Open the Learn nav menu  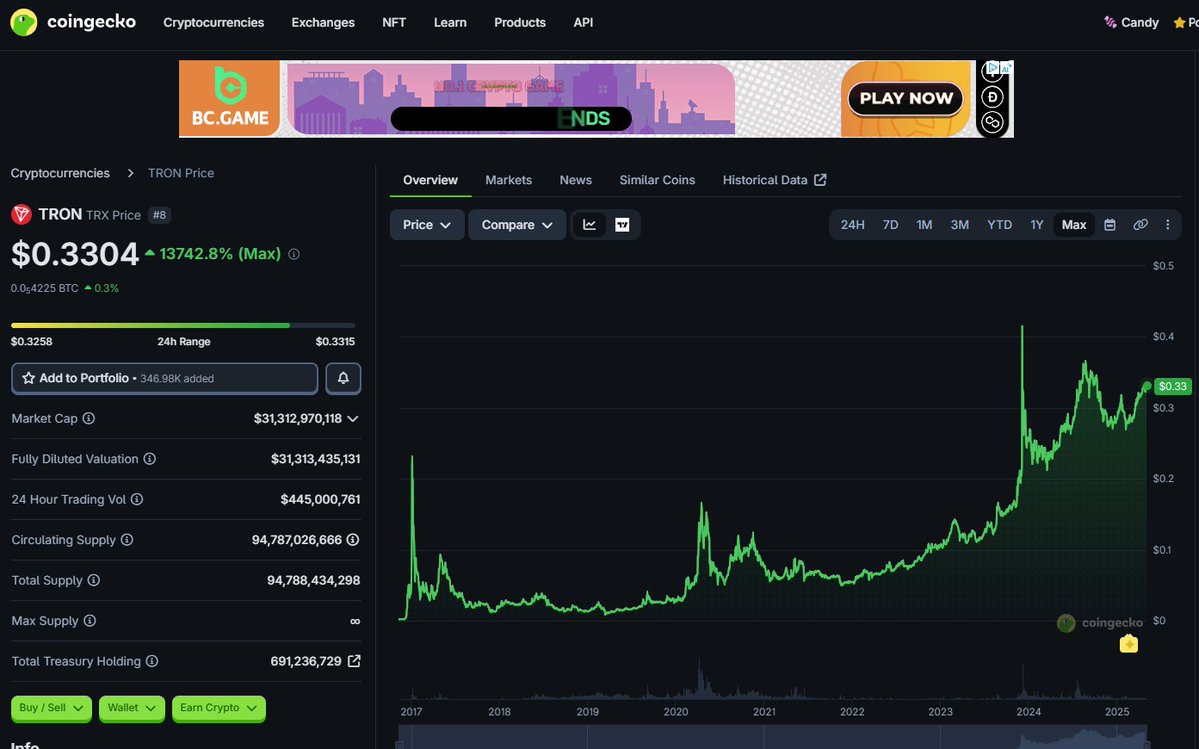point(450,22)
